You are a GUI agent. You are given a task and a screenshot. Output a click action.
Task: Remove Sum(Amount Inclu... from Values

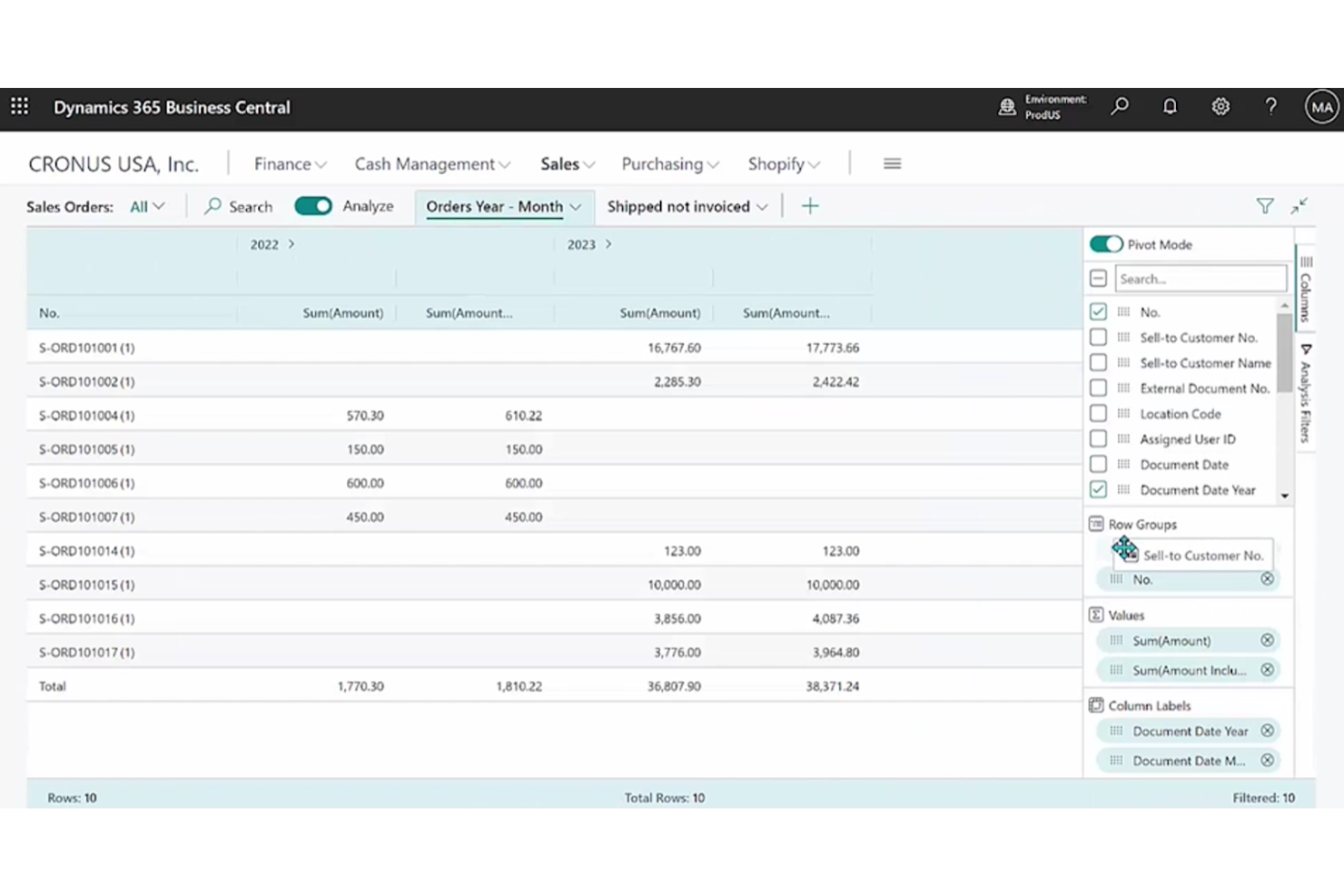(x=1267, y=670)
